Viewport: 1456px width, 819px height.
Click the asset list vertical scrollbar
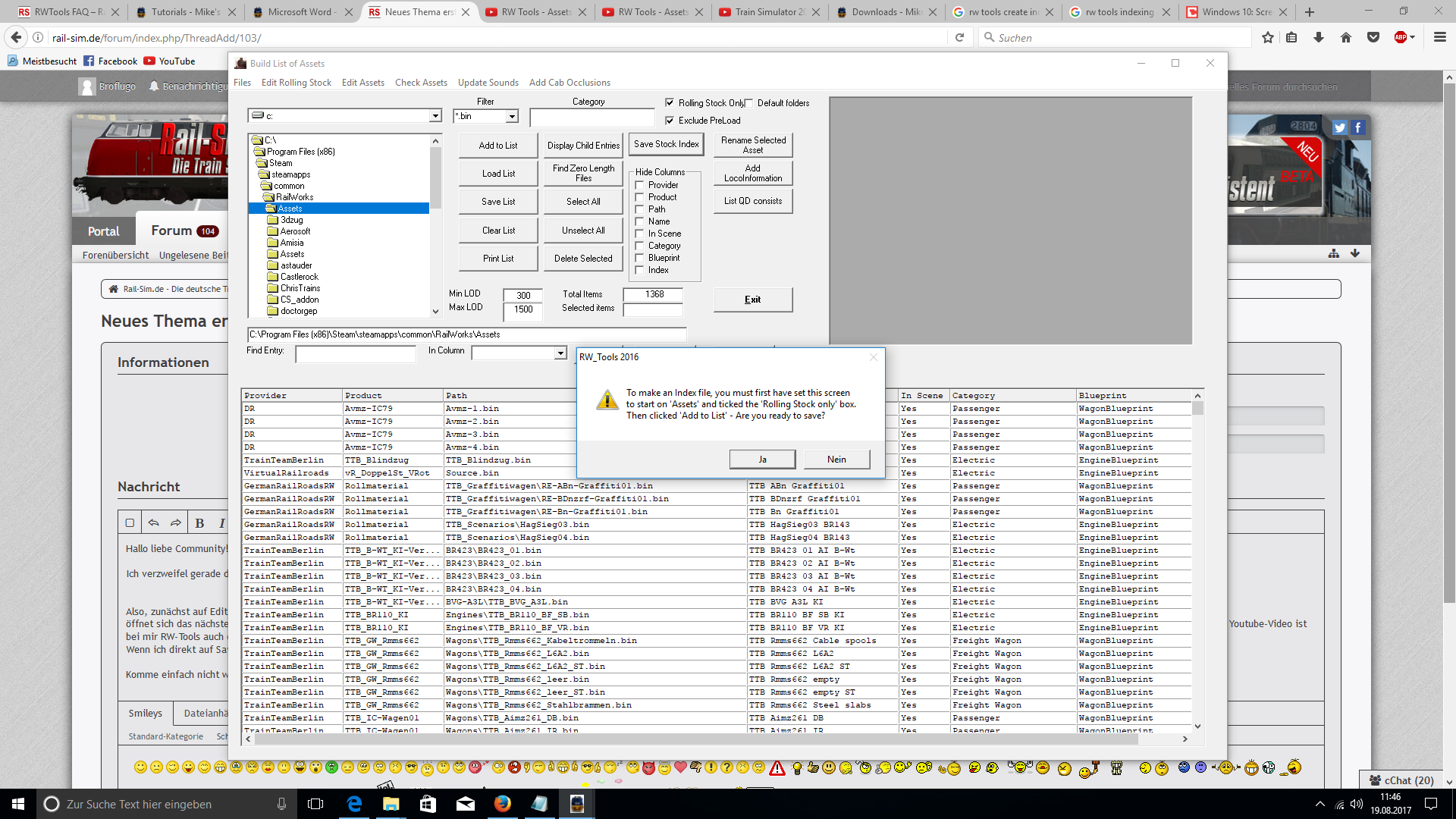(1197, 561)
